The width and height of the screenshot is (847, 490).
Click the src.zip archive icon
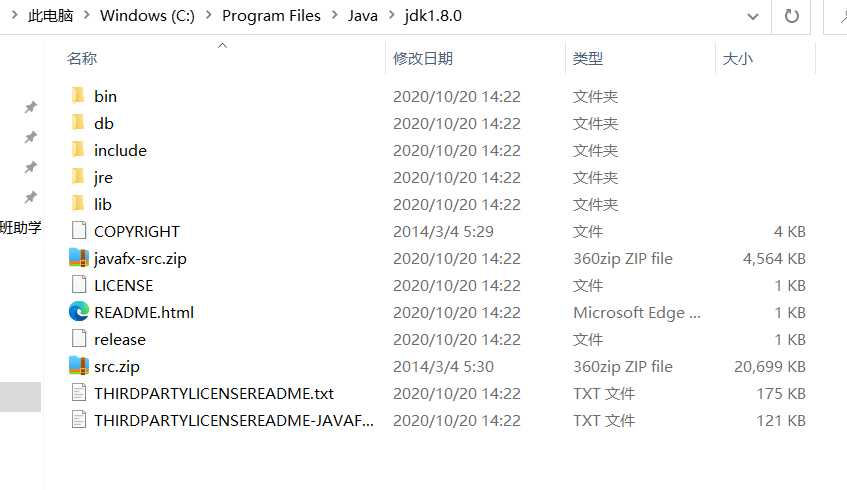[79, 366]
